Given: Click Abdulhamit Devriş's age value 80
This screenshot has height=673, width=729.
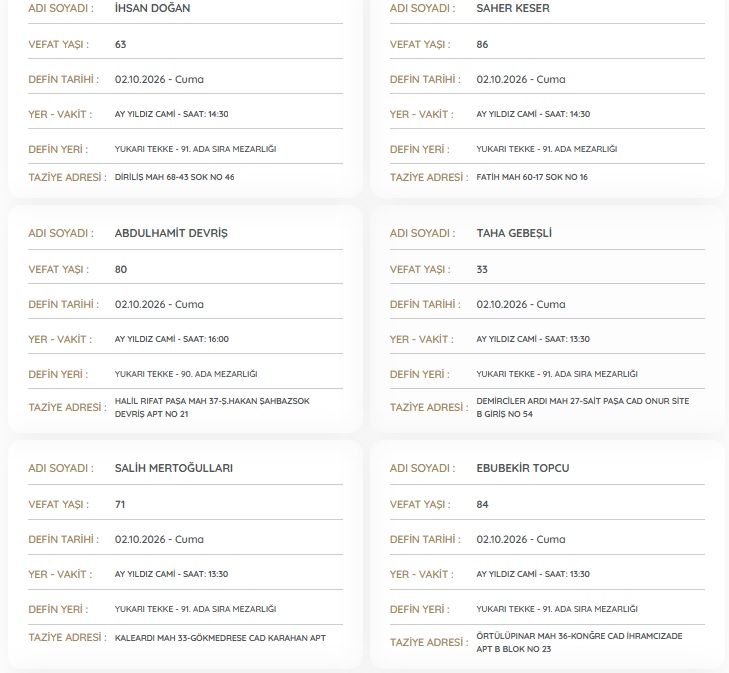Looking at the screenshot, I should [121, 269].
